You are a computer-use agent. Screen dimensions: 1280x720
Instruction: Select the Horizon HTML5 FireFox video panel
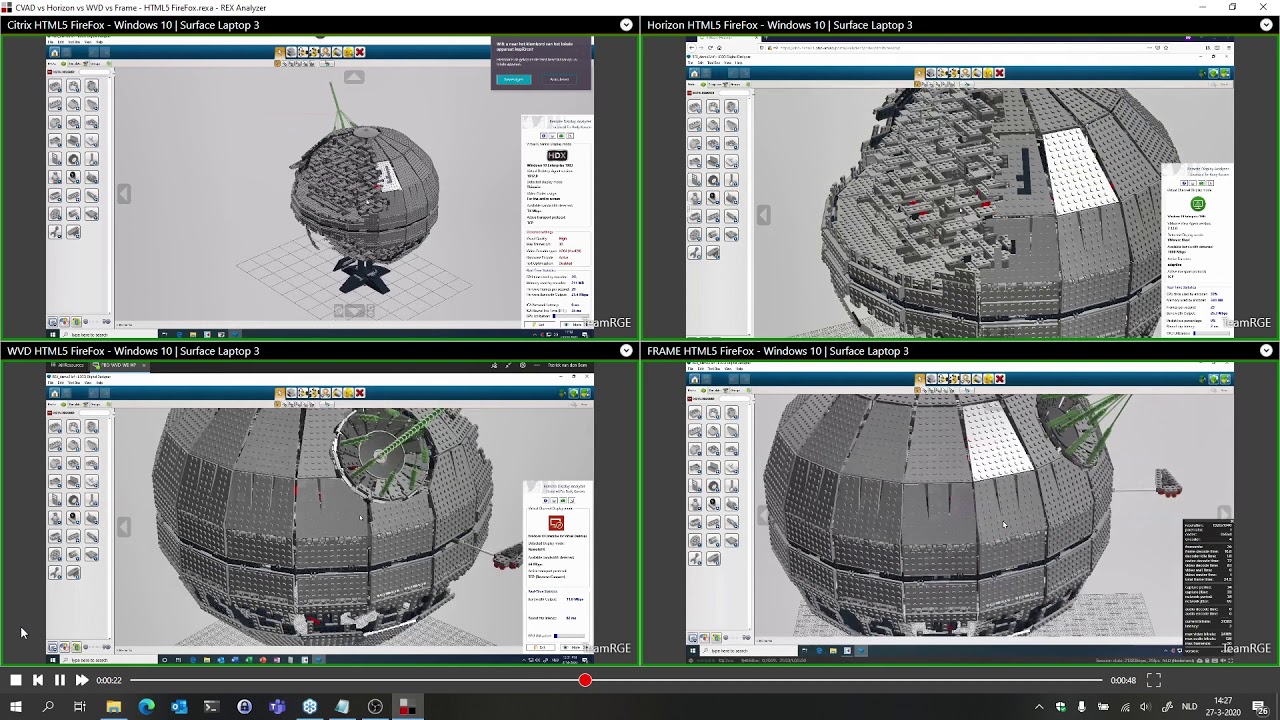tap(960, 187)
